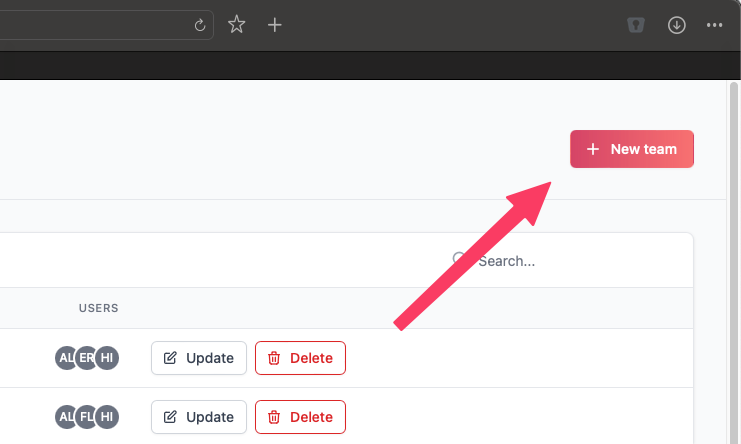Show the browser downloads
The width and height of the screenshot is (741, 444).
click(677, 25)
